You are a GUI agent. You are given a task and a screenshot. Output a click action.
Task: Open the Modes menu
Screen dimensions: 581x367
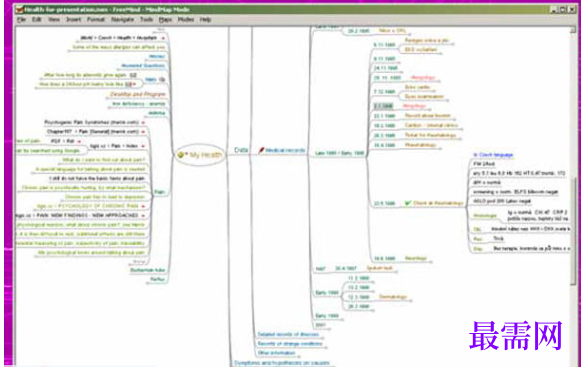click(186, 20)
